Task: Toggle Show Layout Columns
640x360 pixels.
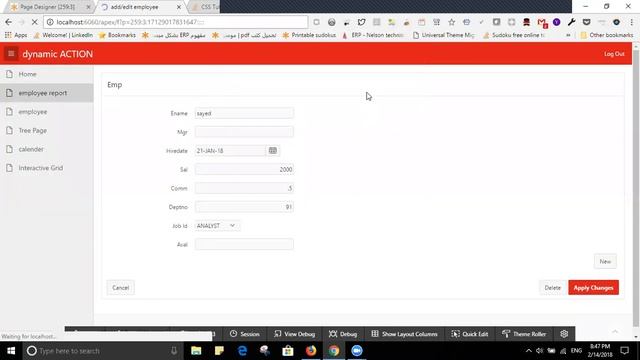Action: click(404, 334)
